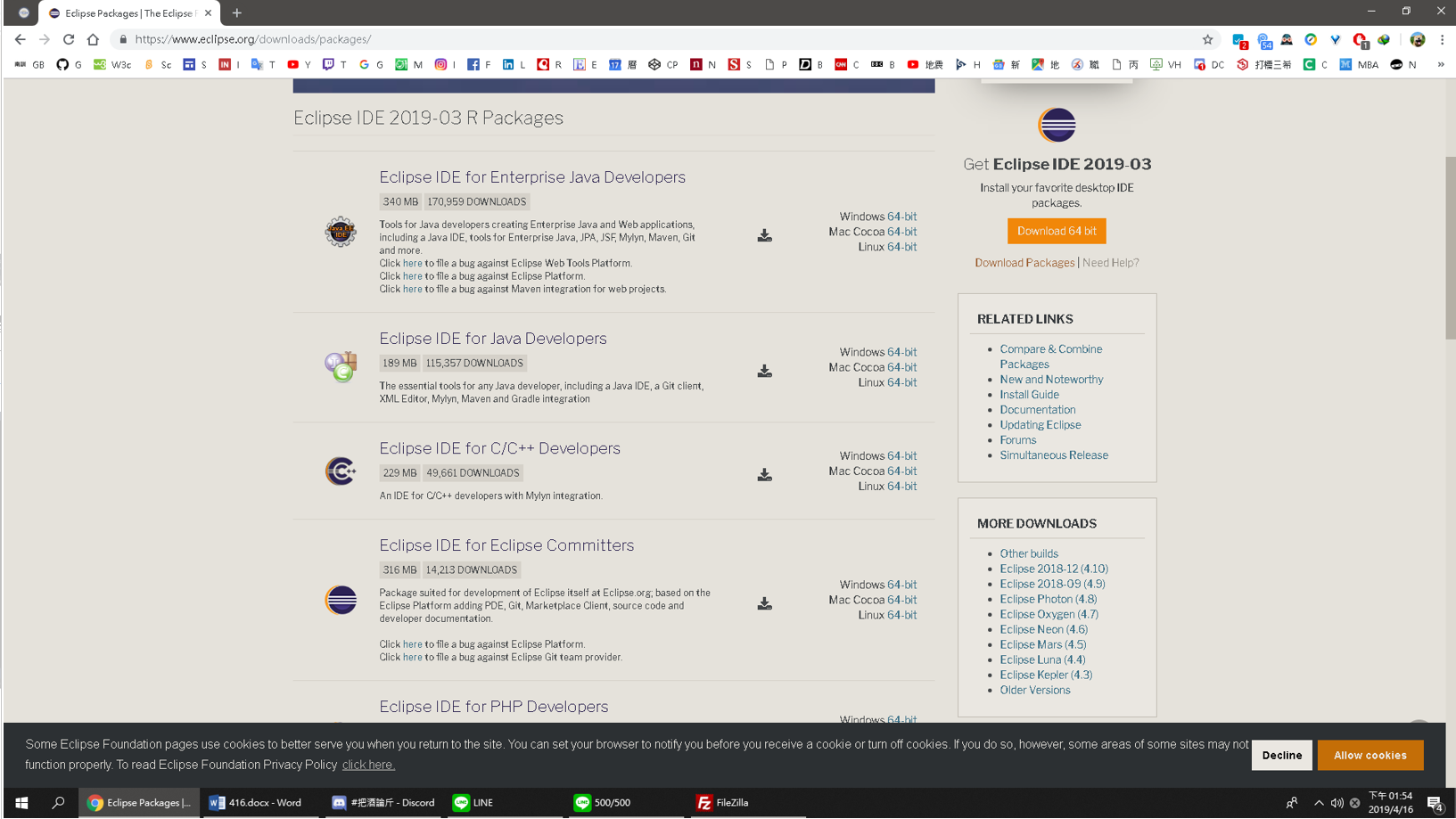Screen dimensions: 1456x819
Task: Show more bookmarks with the chevron
Action: click(1441, 64)
